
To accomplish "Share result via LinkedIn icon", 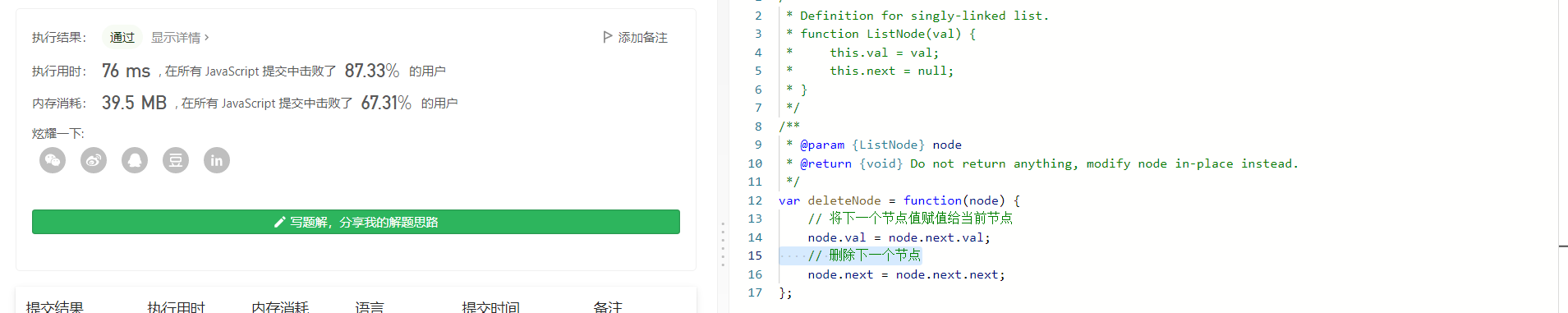I will pos(217,160).
